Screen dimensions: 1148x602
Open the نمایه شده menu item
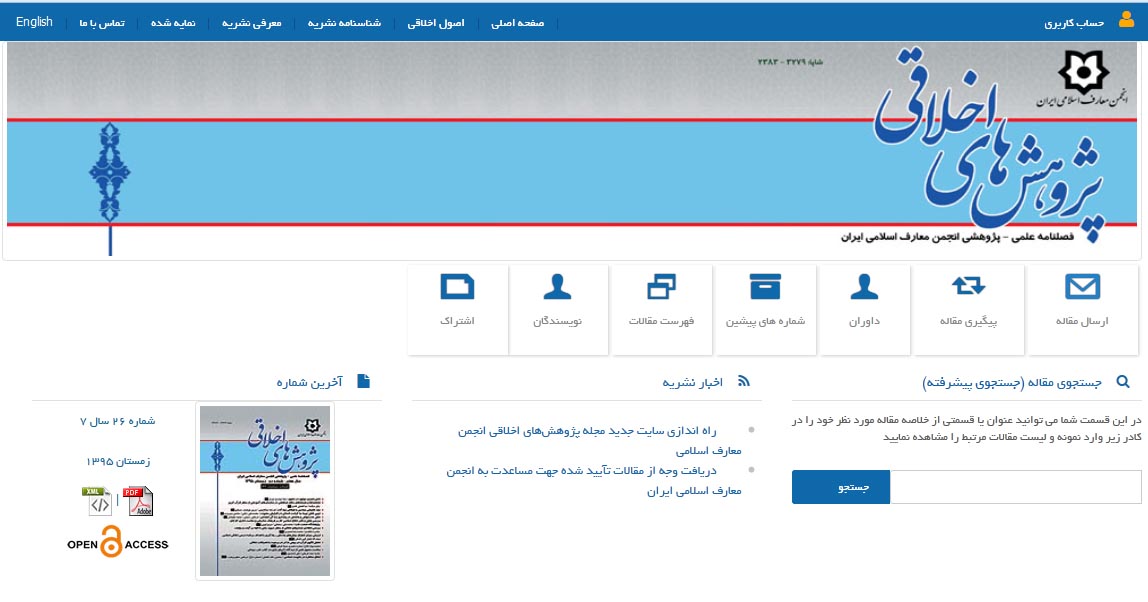pos(173,23)
